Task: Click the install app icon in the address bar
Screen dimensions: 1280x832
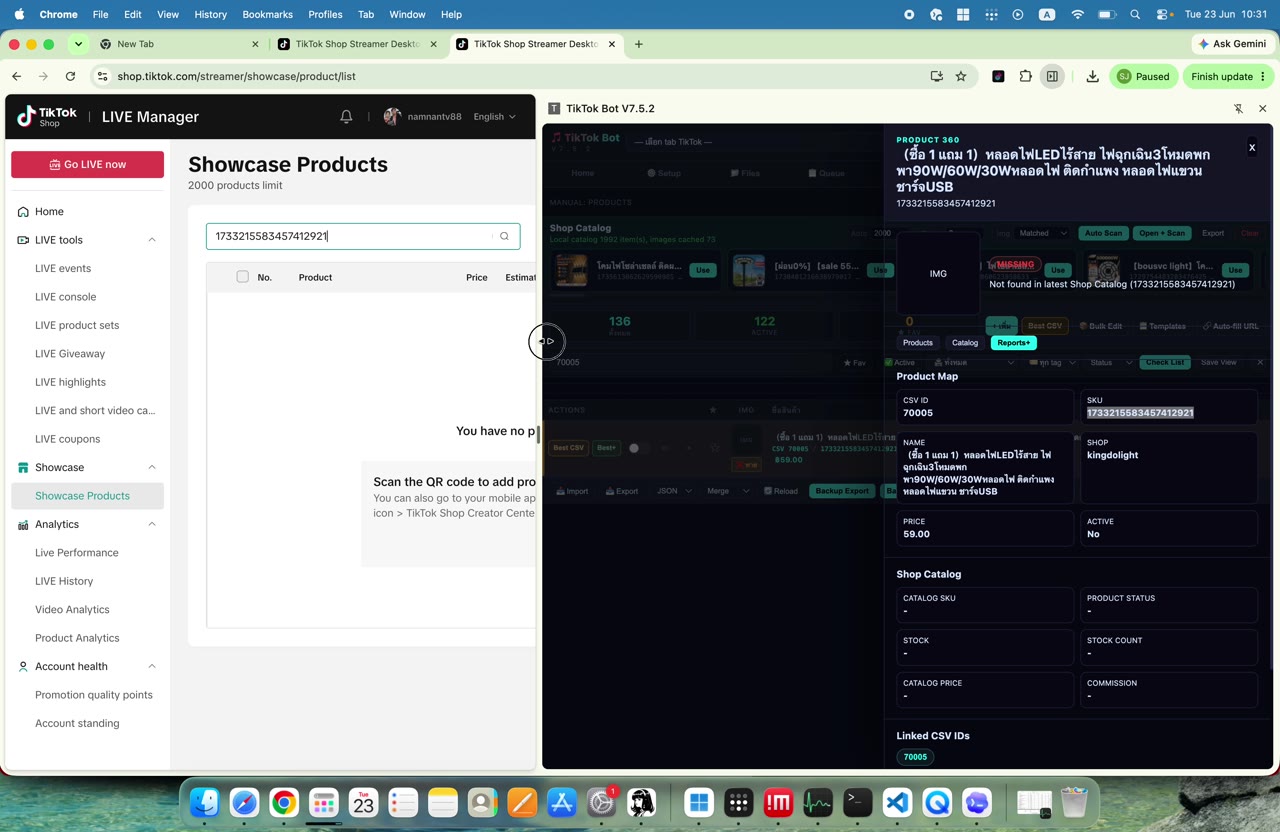Action: pyautogui.click(x=936, y=76)
